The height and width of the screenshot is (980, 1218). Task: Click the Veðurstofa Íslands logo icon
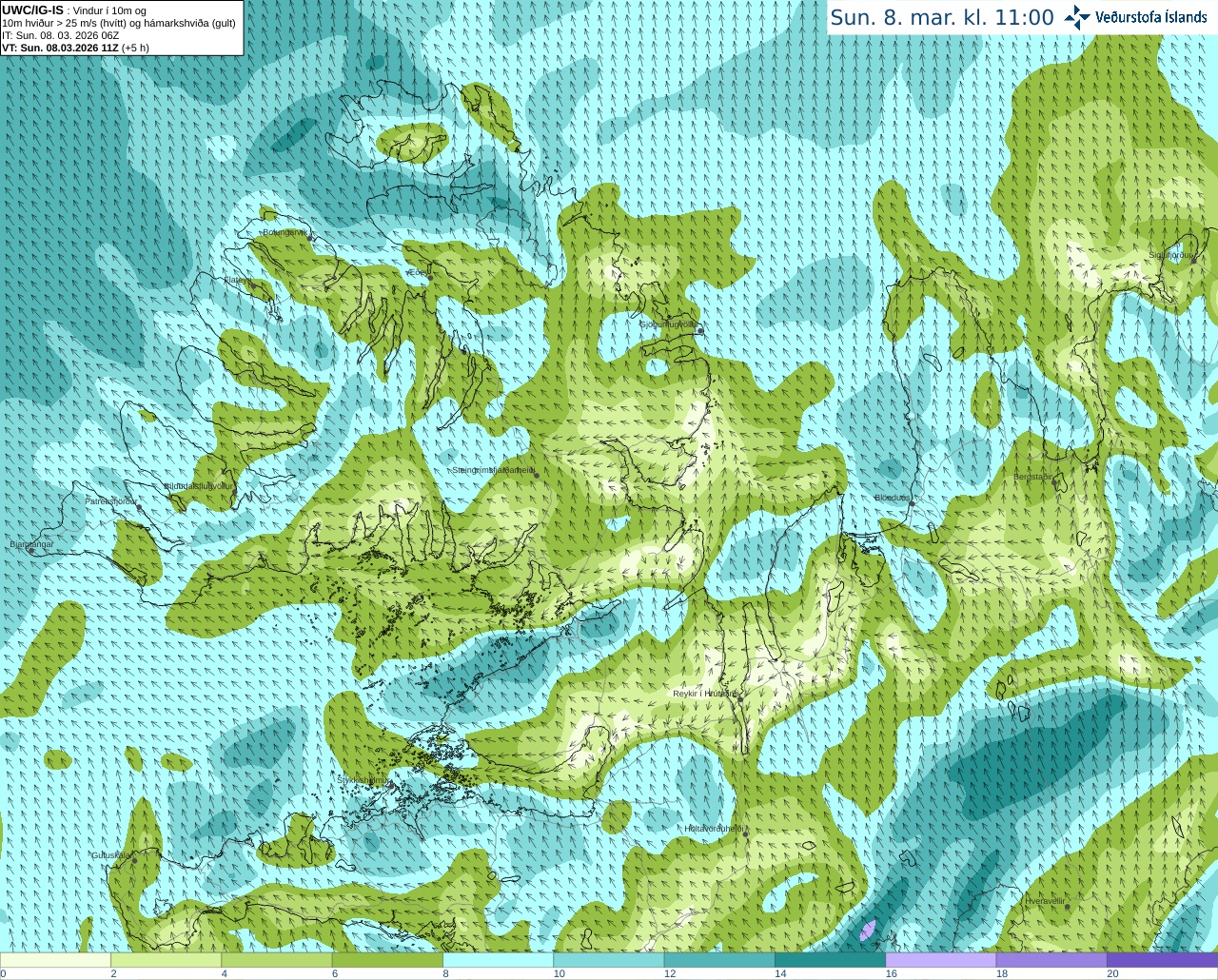pos(1077,17)
